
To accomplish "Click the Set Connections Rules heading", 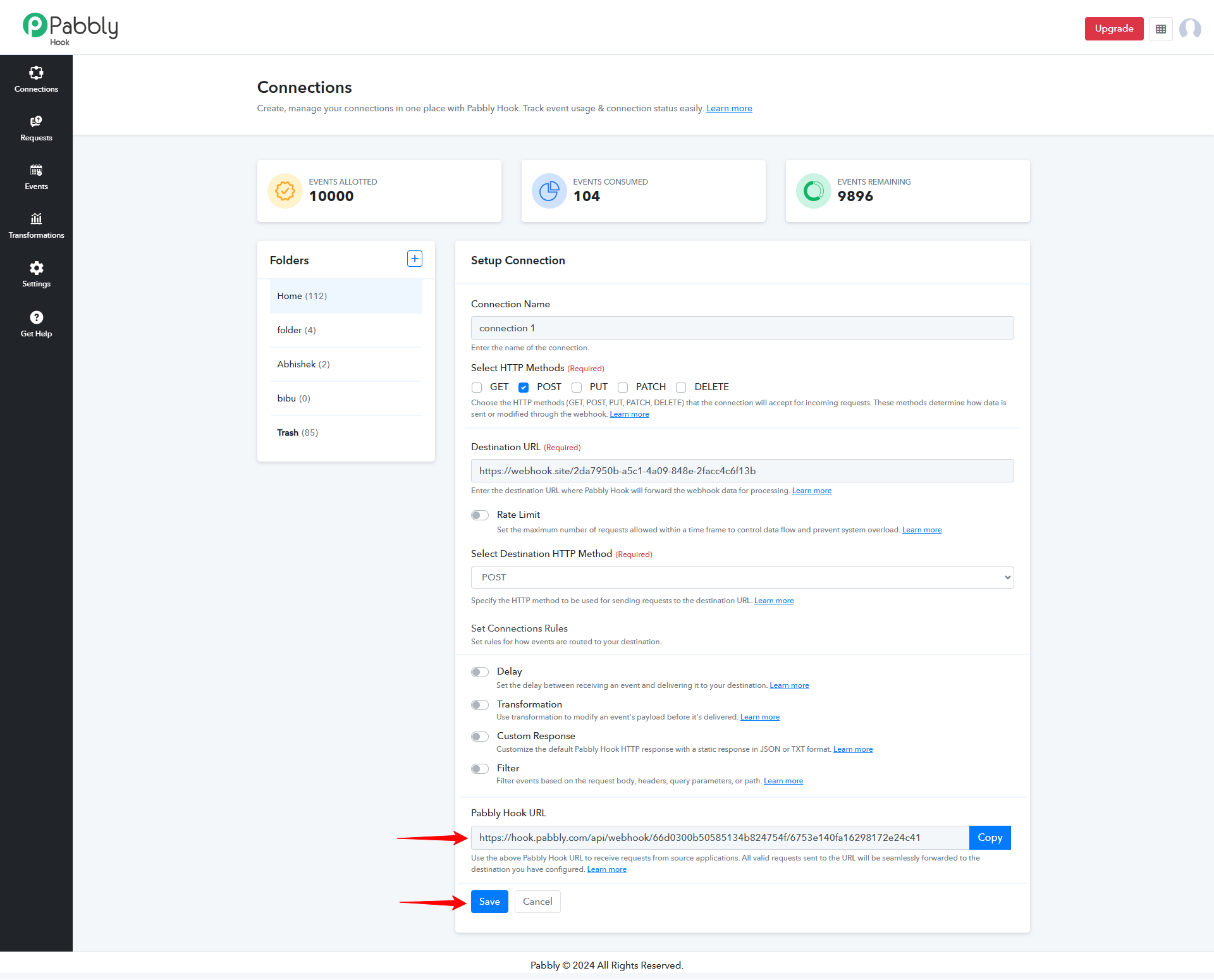I will point(519,628).
